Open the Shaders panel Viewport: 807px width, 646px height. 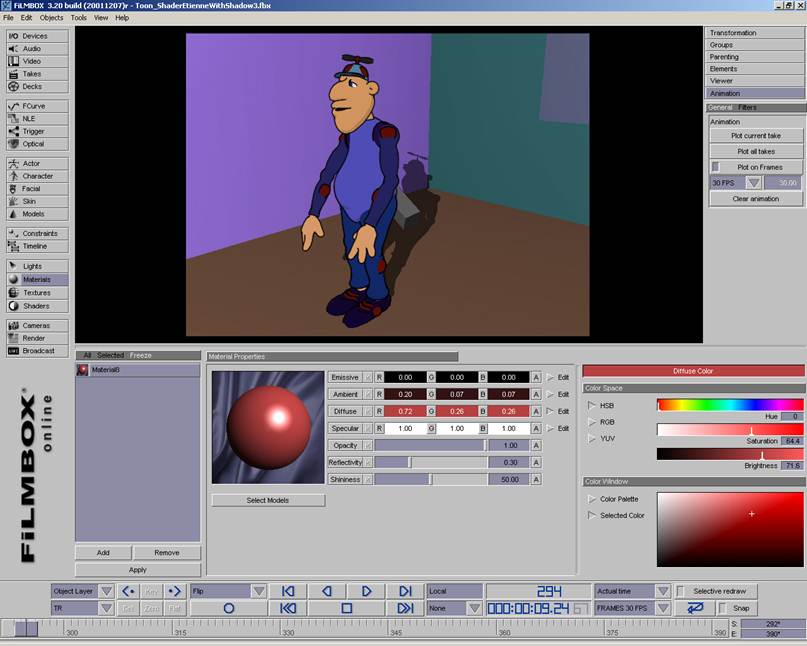[37, 306]
